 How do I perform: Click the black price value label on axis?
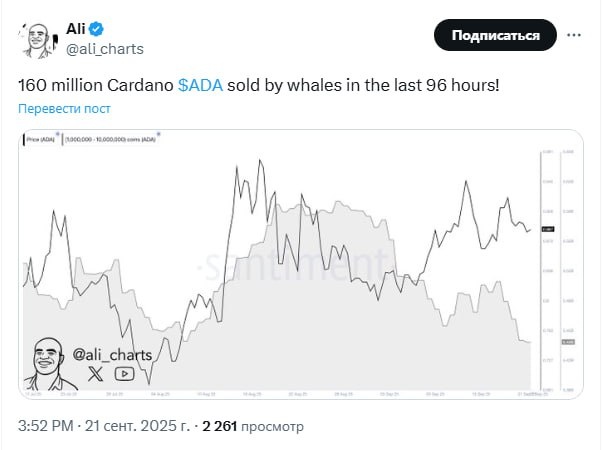coord(548,231)
